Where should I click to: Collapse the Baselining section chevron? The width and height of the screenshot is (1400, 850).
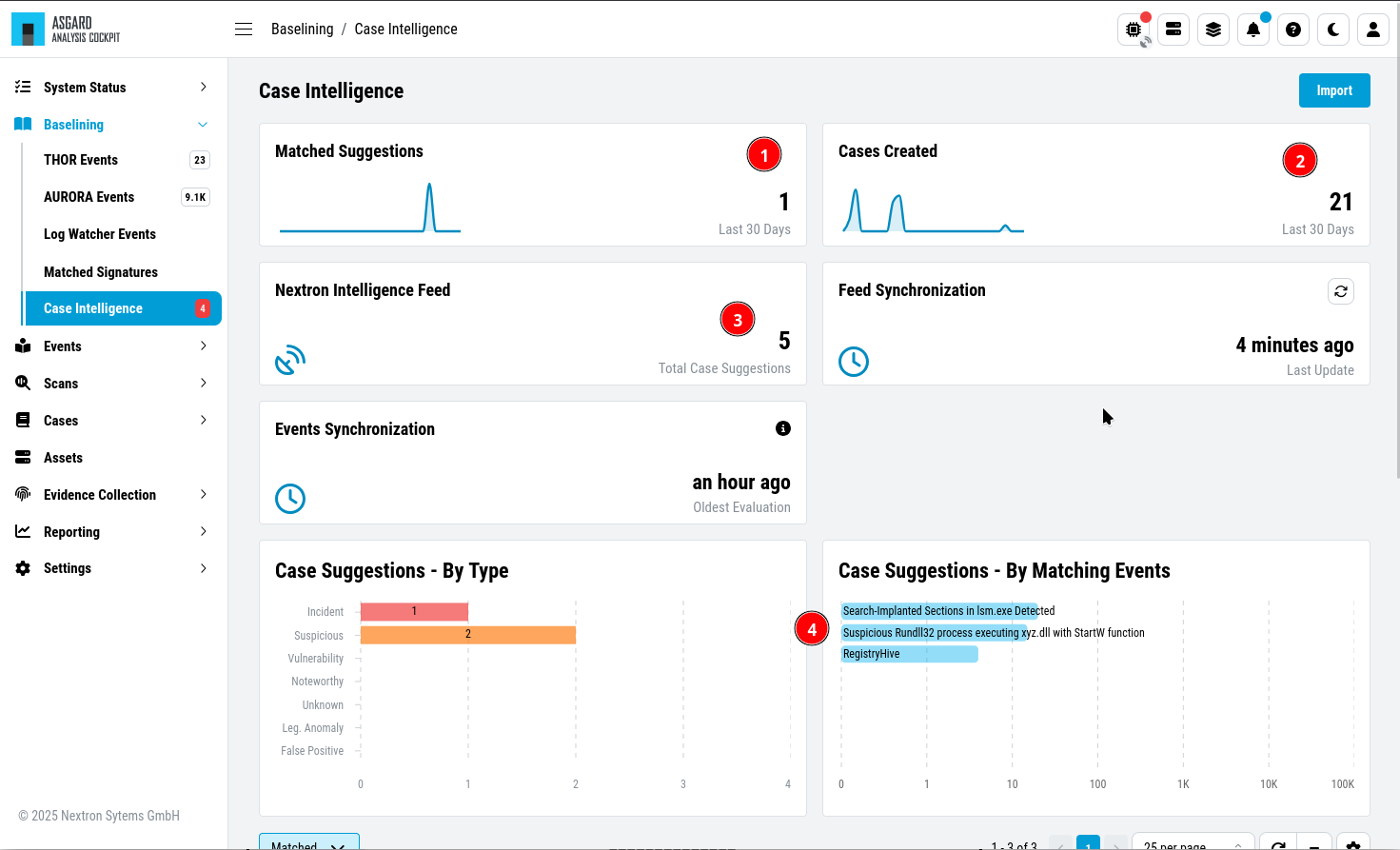point(203,125)
